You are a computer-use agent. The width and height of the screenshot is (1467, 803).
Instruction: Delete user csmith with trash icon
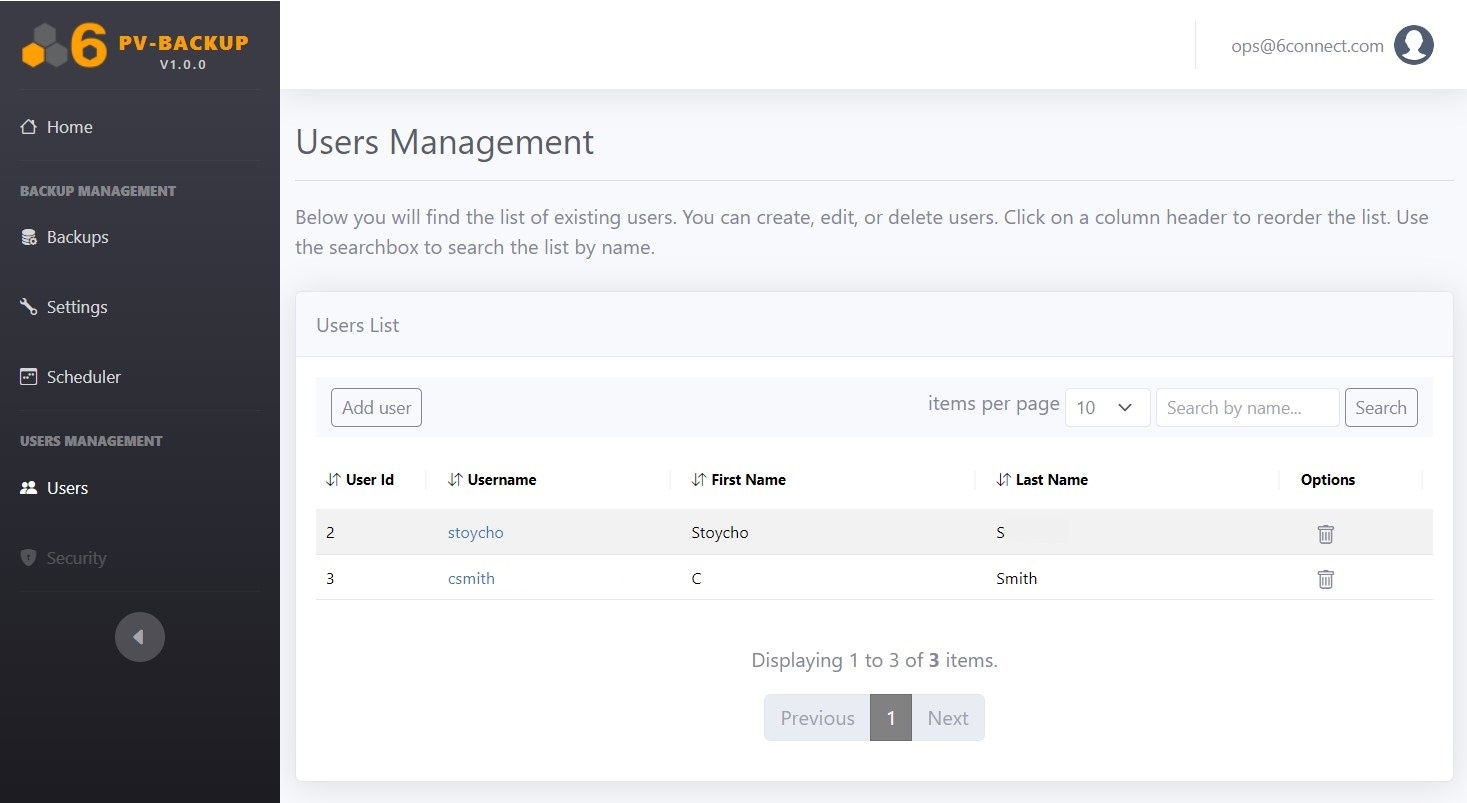[x=1325, y=579]
